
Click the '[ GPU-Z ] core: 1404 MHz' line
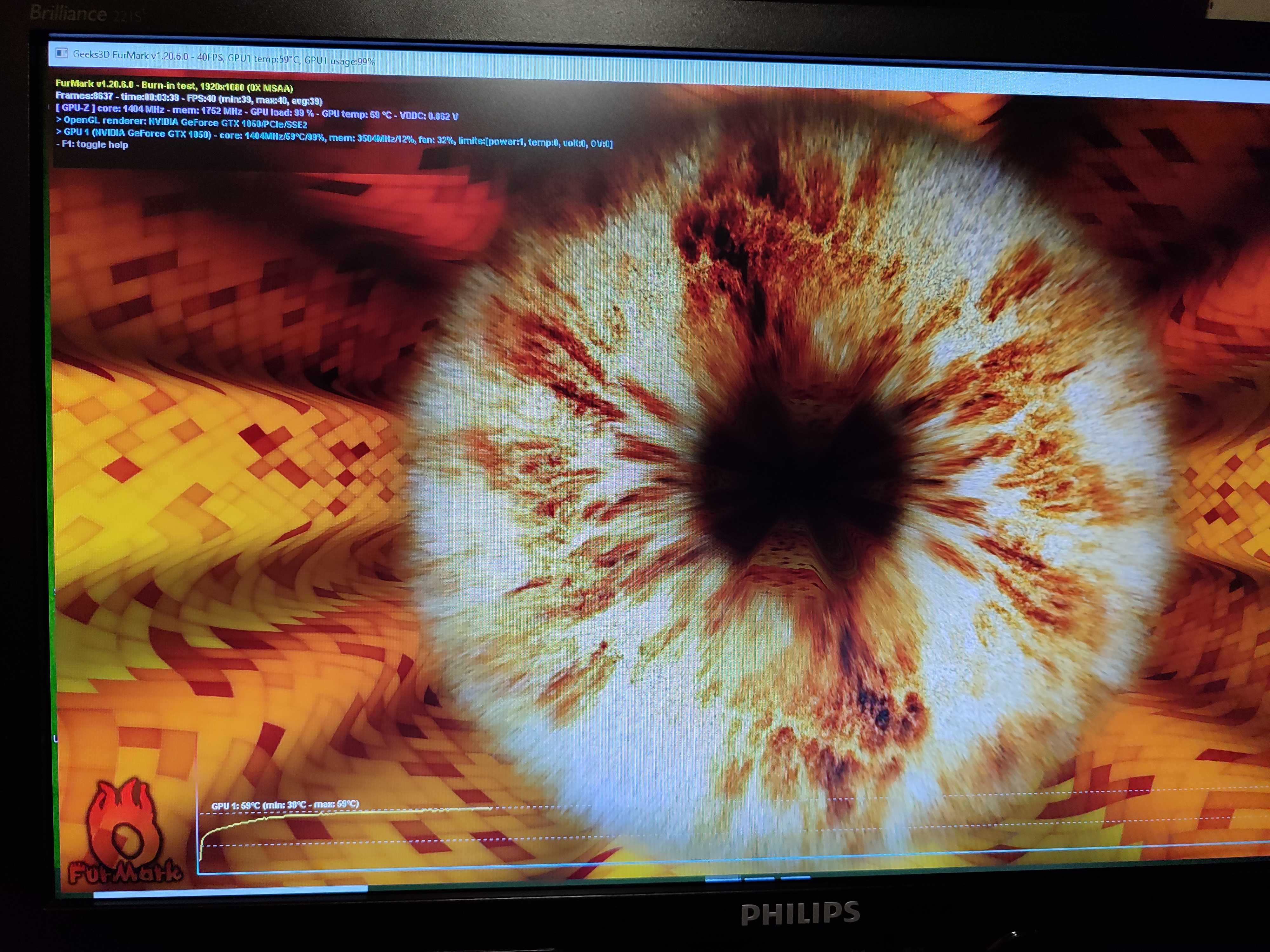tap(257, 111)
